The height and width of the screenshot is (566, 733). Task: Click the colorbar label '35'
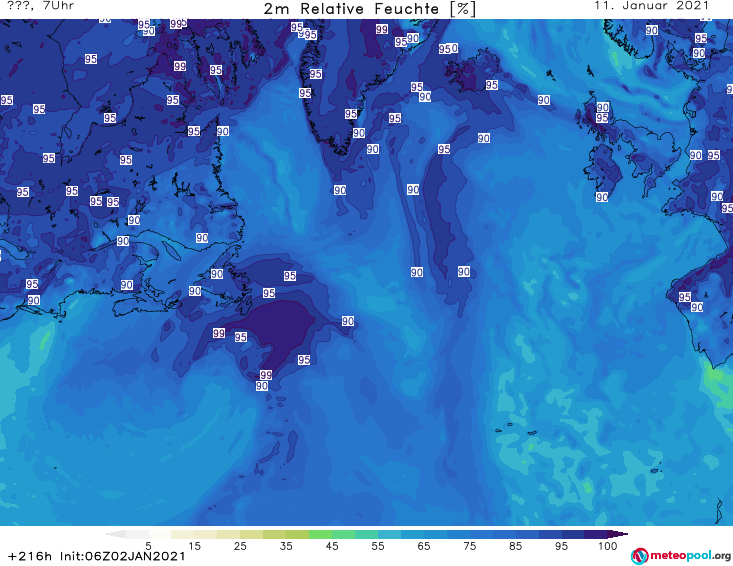tap(286, 546)
